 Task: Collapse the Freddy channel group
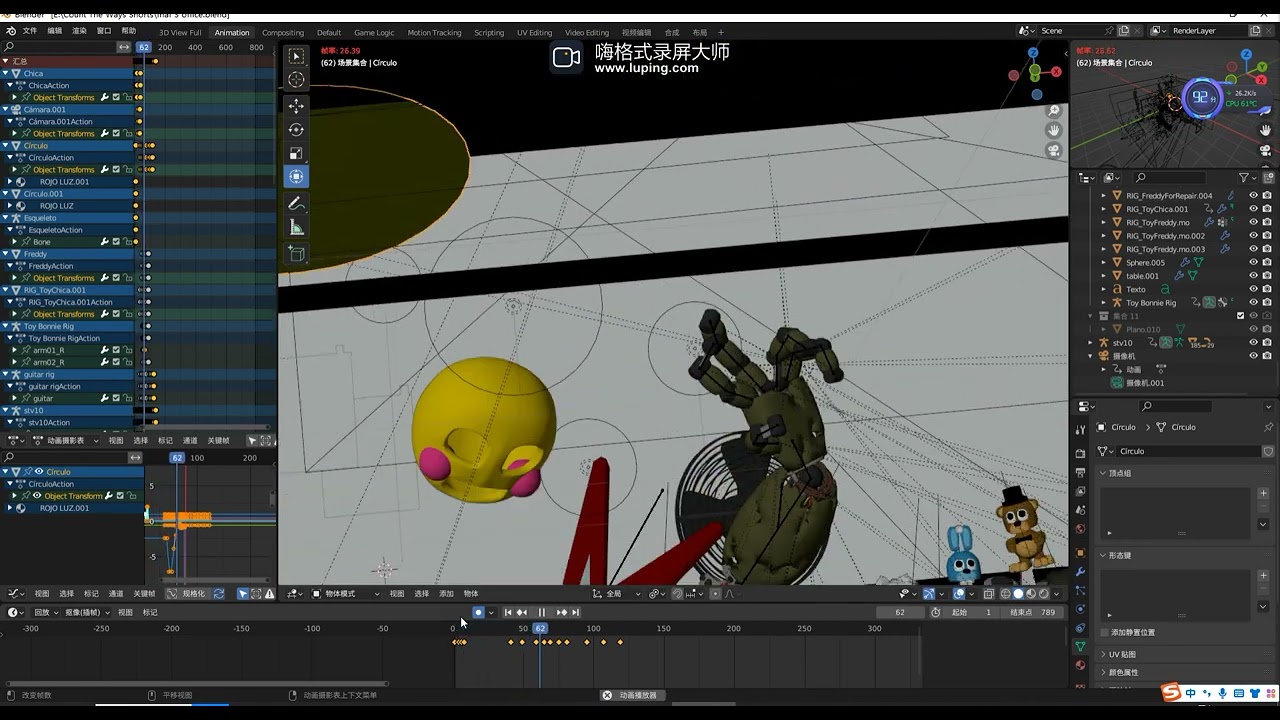pyautogui.click(x=6, y=254)
